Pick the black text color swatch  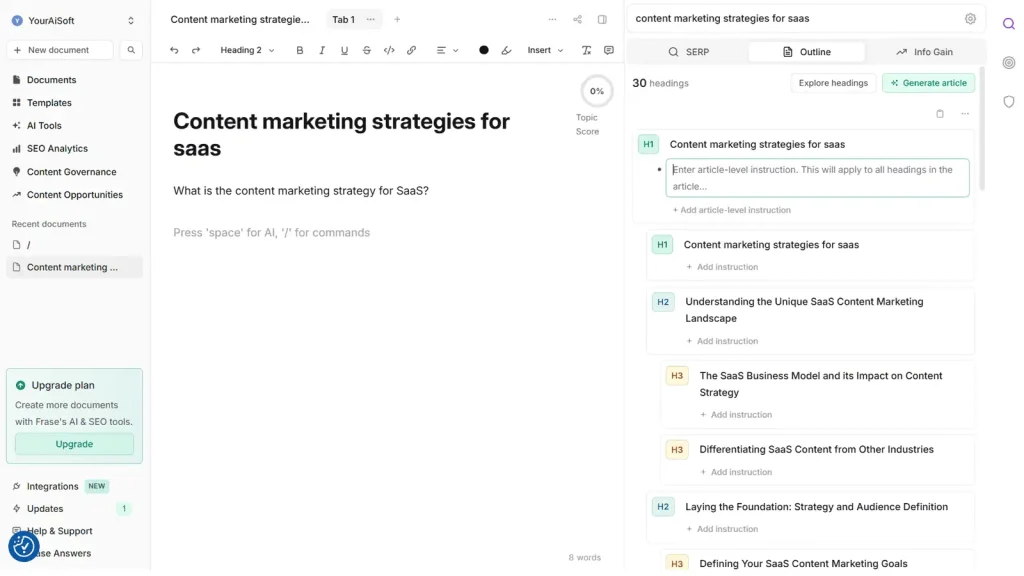coord(484,50)
